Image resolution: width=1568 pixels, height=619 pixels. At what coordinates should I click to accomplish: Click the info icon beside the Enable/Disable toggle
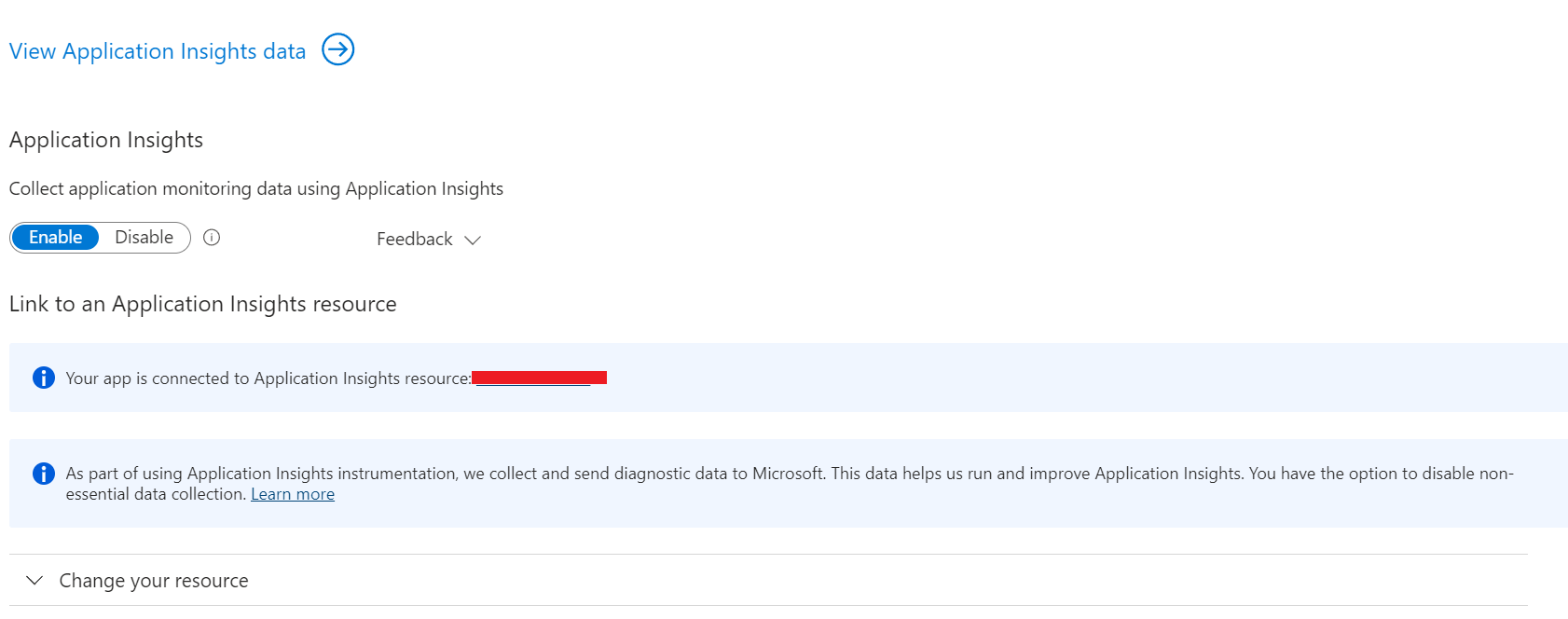click(212, 238)
